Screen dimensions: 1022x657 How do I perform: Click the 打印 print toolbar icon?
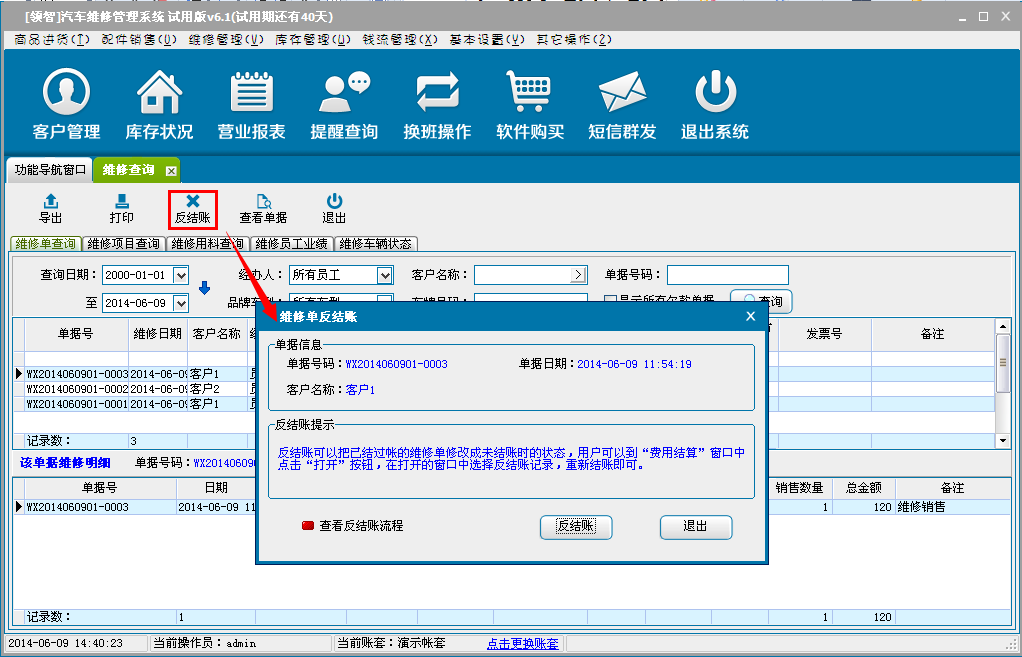point(121,208)
